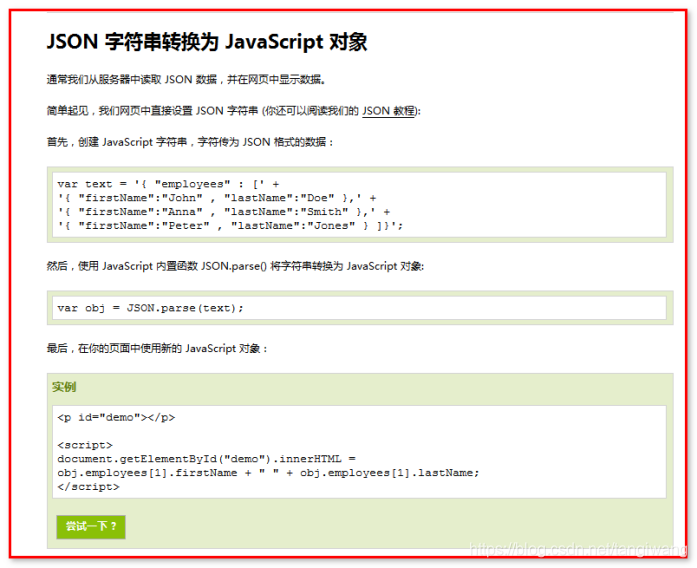Viewport: 697px width, 568px height.
Task: Click the obj.employees[1].firstName code line
Action: [268, 472]
